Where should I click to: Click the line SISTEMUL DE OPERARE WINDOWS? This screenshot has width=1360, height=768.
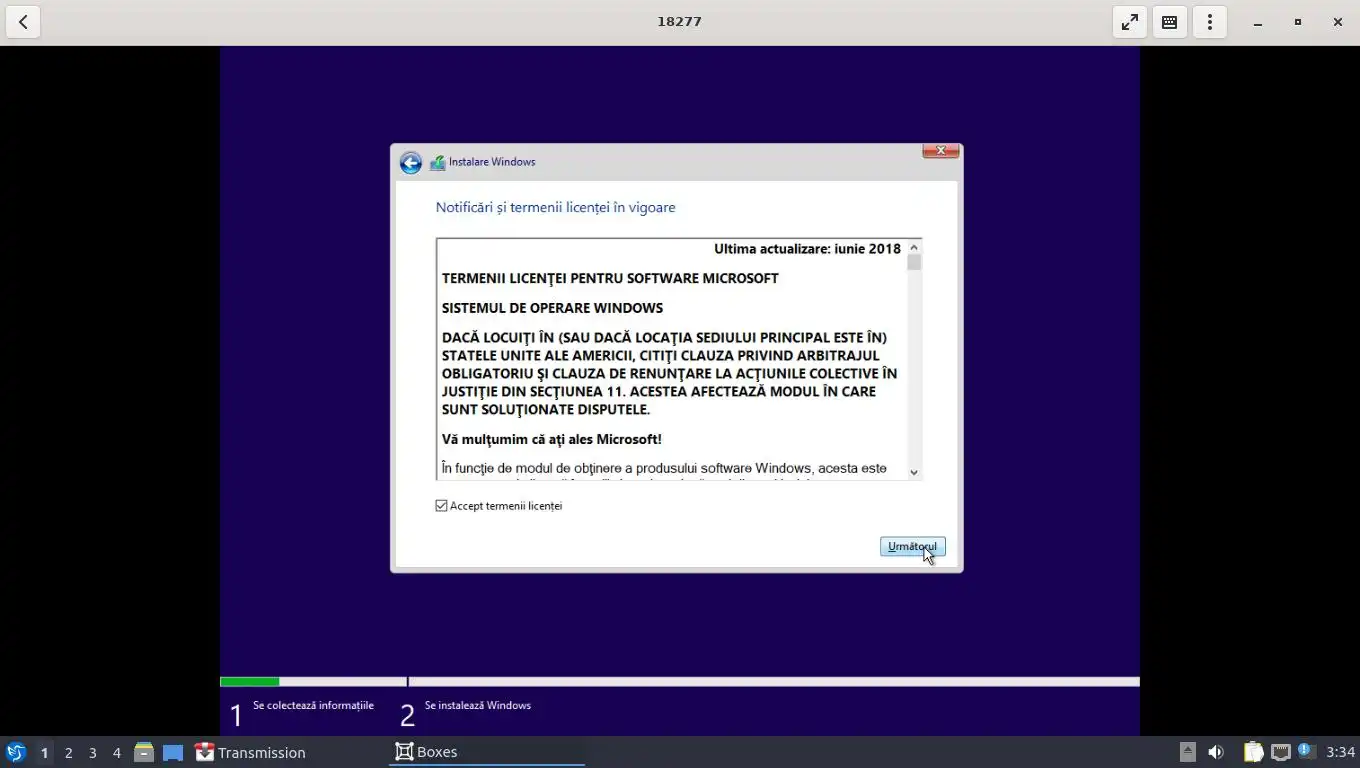[552, 308]
